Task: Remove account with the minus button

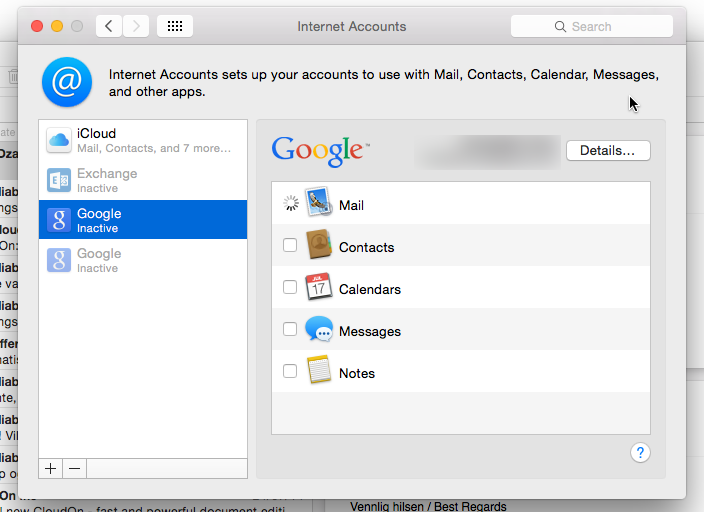Action: pyautogui.click(x=75, y=468)
